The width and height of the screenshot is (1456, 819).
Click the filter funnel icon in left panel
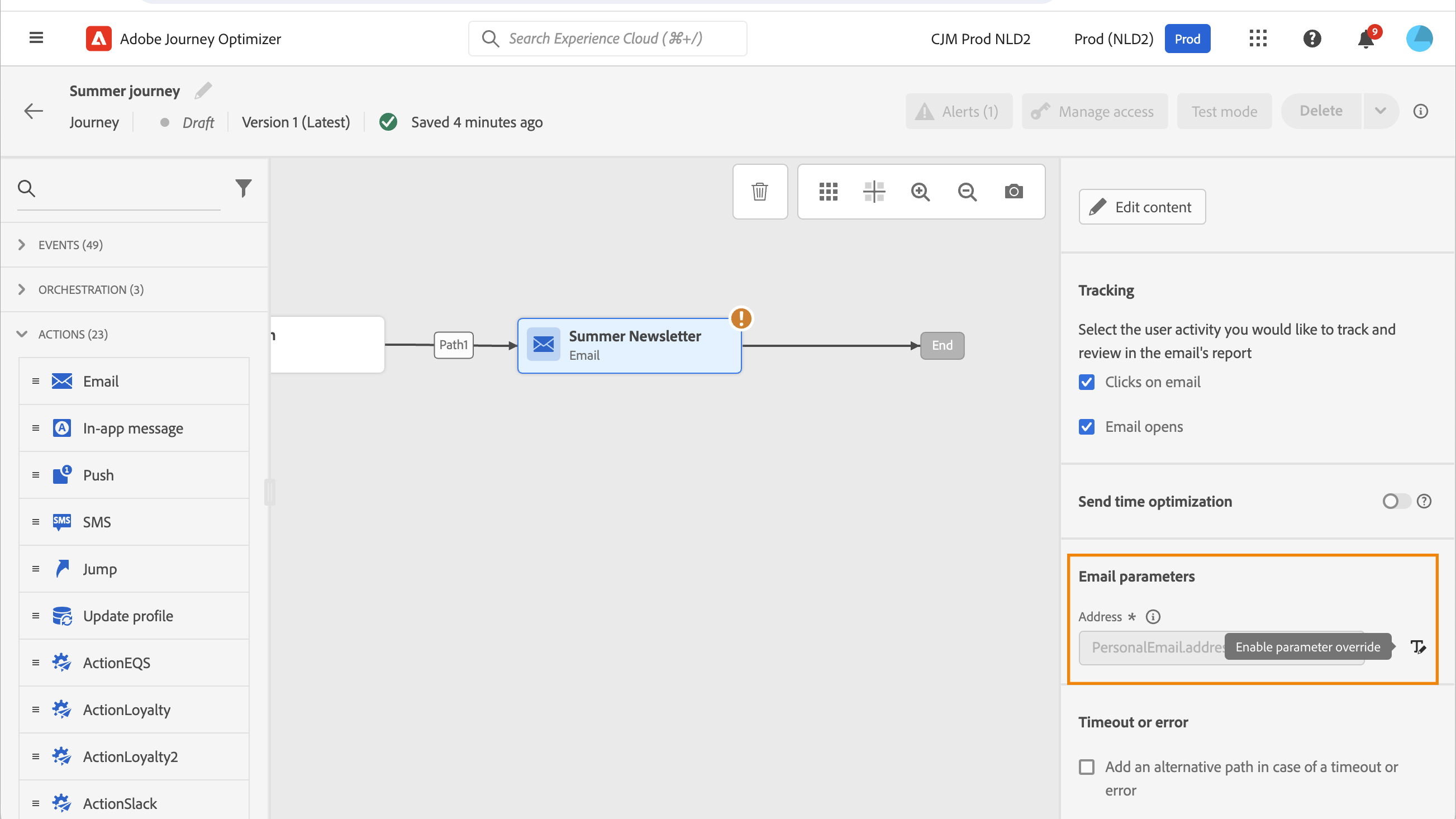(x=243, y=188)
